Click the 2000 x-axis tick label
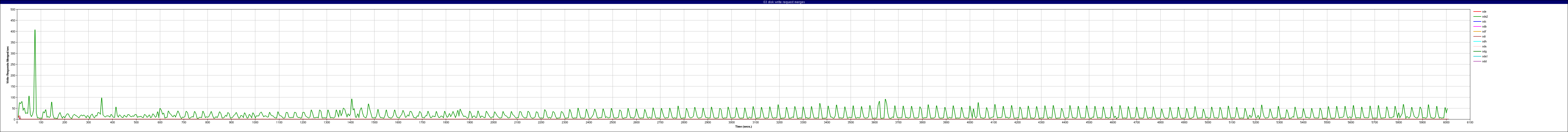Image resolution: width=1568 pixels, height=132 pixels. click(x=493, y=122)
